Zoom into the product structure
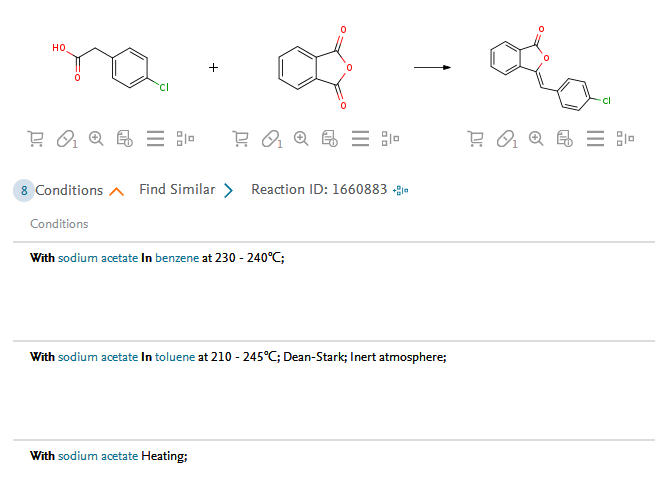This screenshot has height=499, width=655. (536, 139)
